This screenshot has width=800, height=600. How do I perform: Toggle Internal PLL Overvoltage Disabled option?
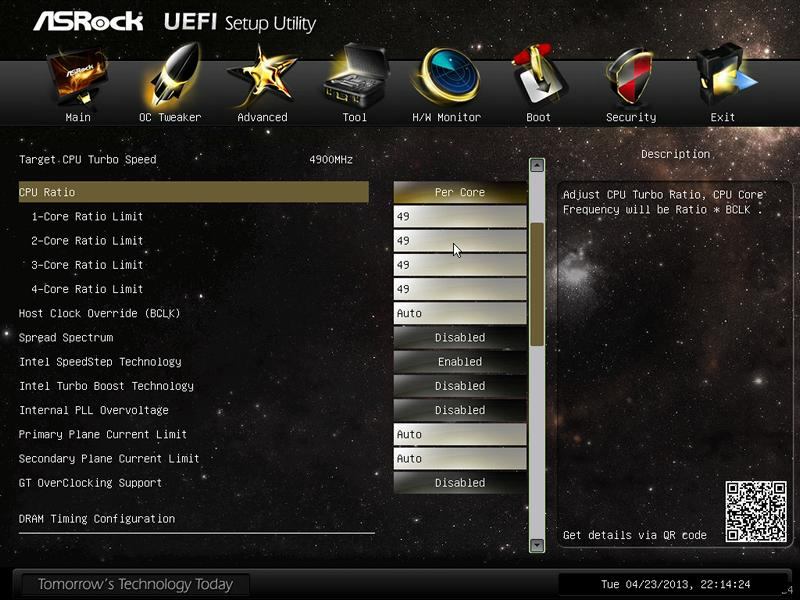coord(460,410)
